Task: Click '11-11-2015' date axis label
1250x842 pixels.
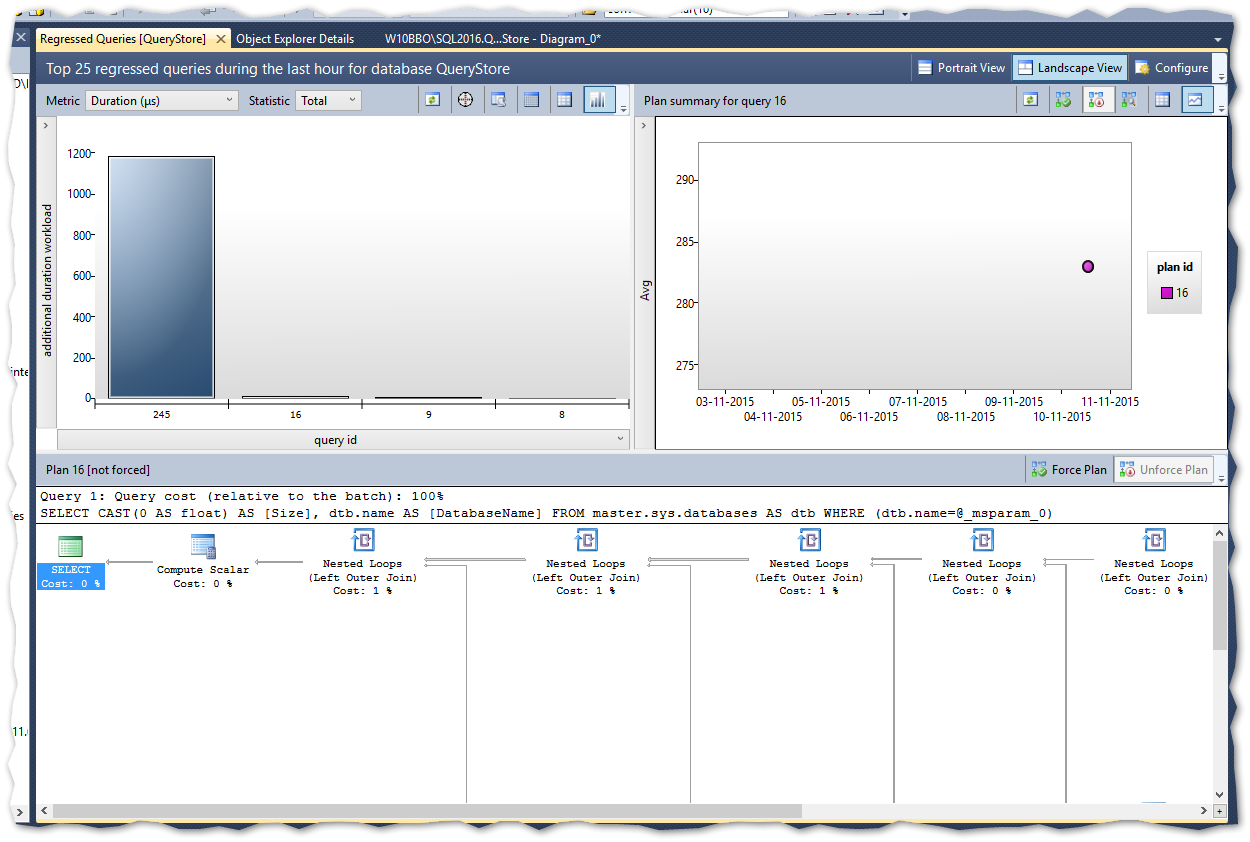Action: pyautogui.click(x=1108, y=402)
